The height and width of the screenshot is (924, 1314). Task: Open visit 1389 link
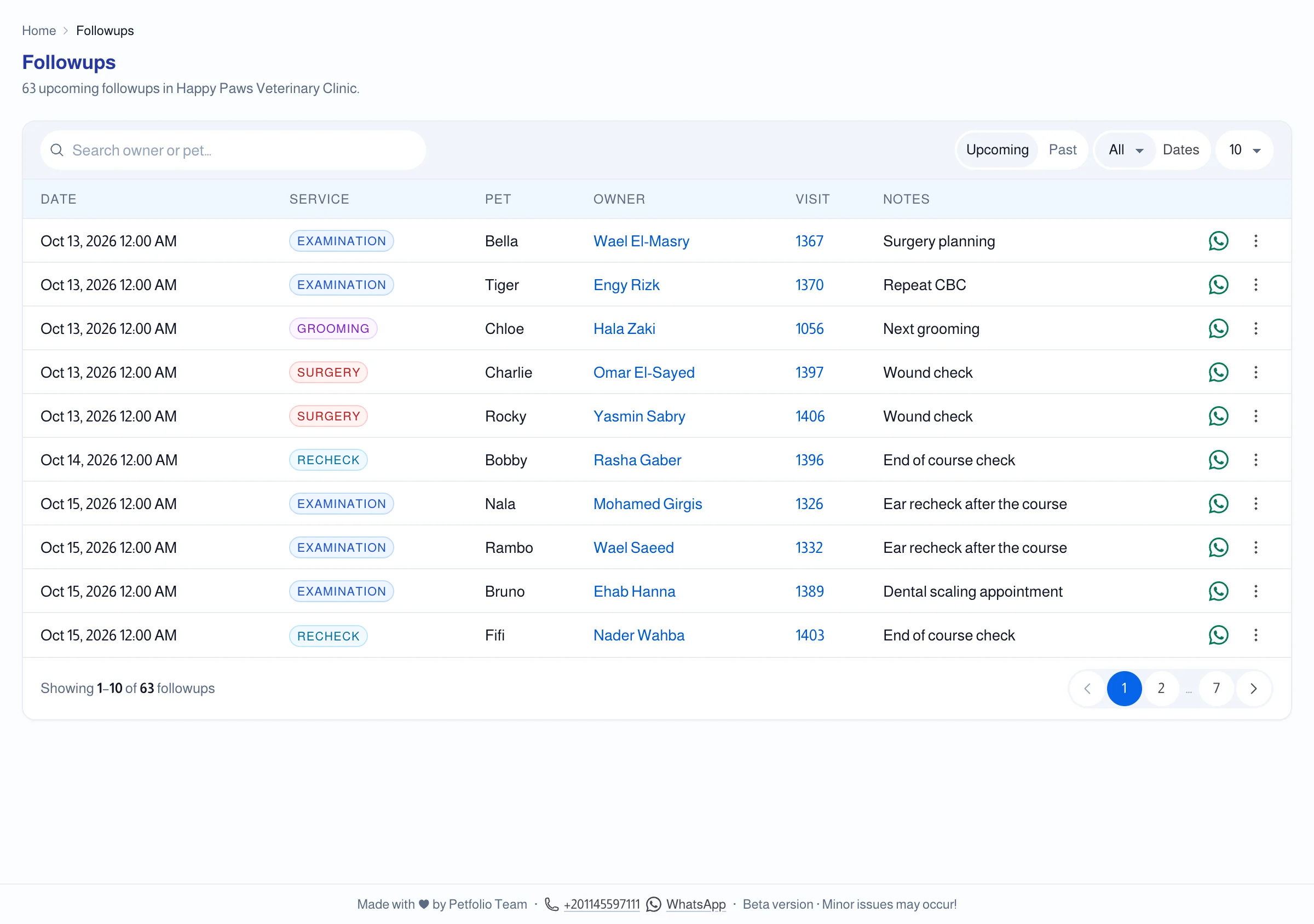click(x=809, y=591)
